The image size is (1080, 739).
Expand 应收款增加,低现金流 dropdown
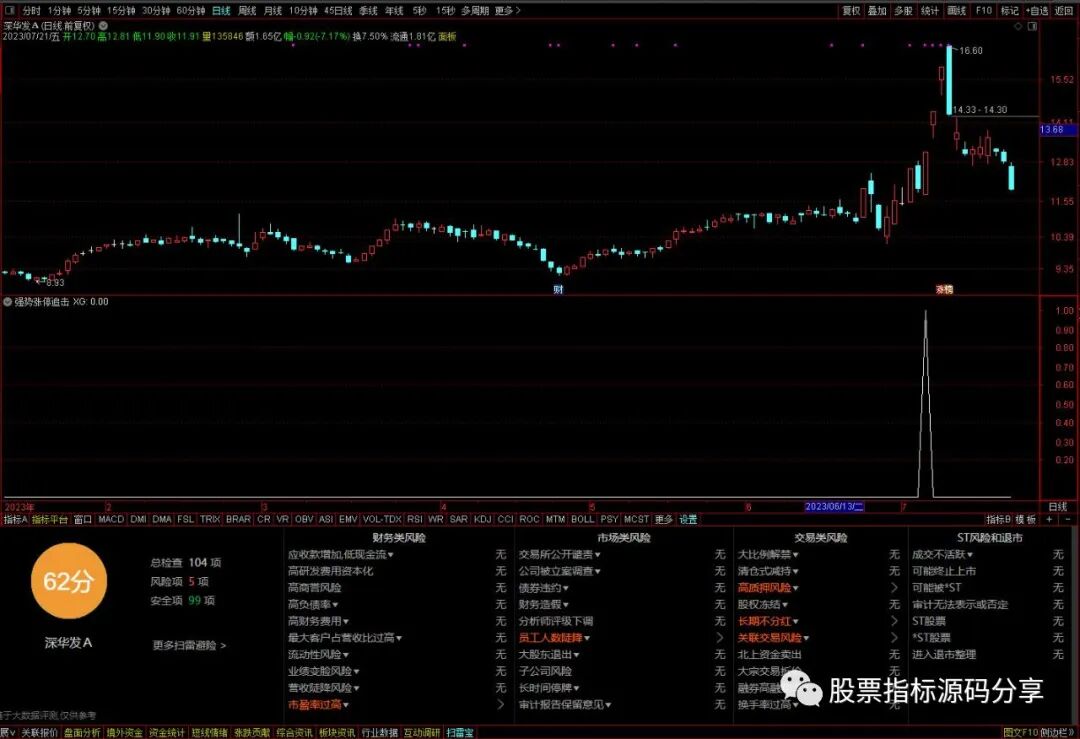point(391,554)
